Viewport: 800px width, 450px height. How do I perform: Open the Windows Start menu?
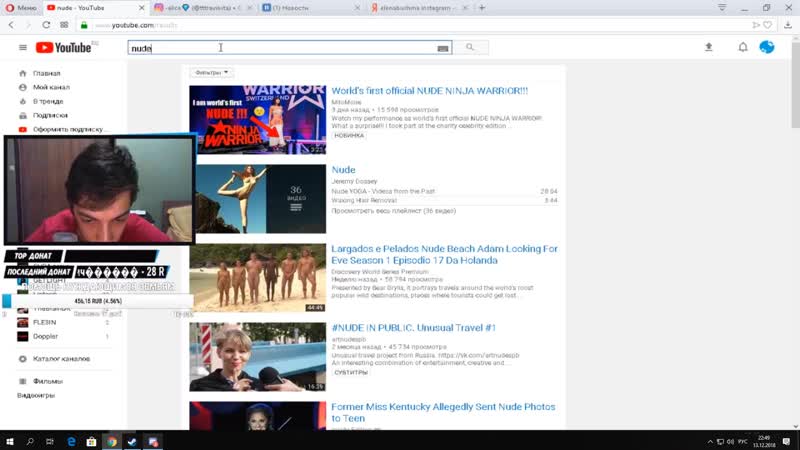click(10, 441)
